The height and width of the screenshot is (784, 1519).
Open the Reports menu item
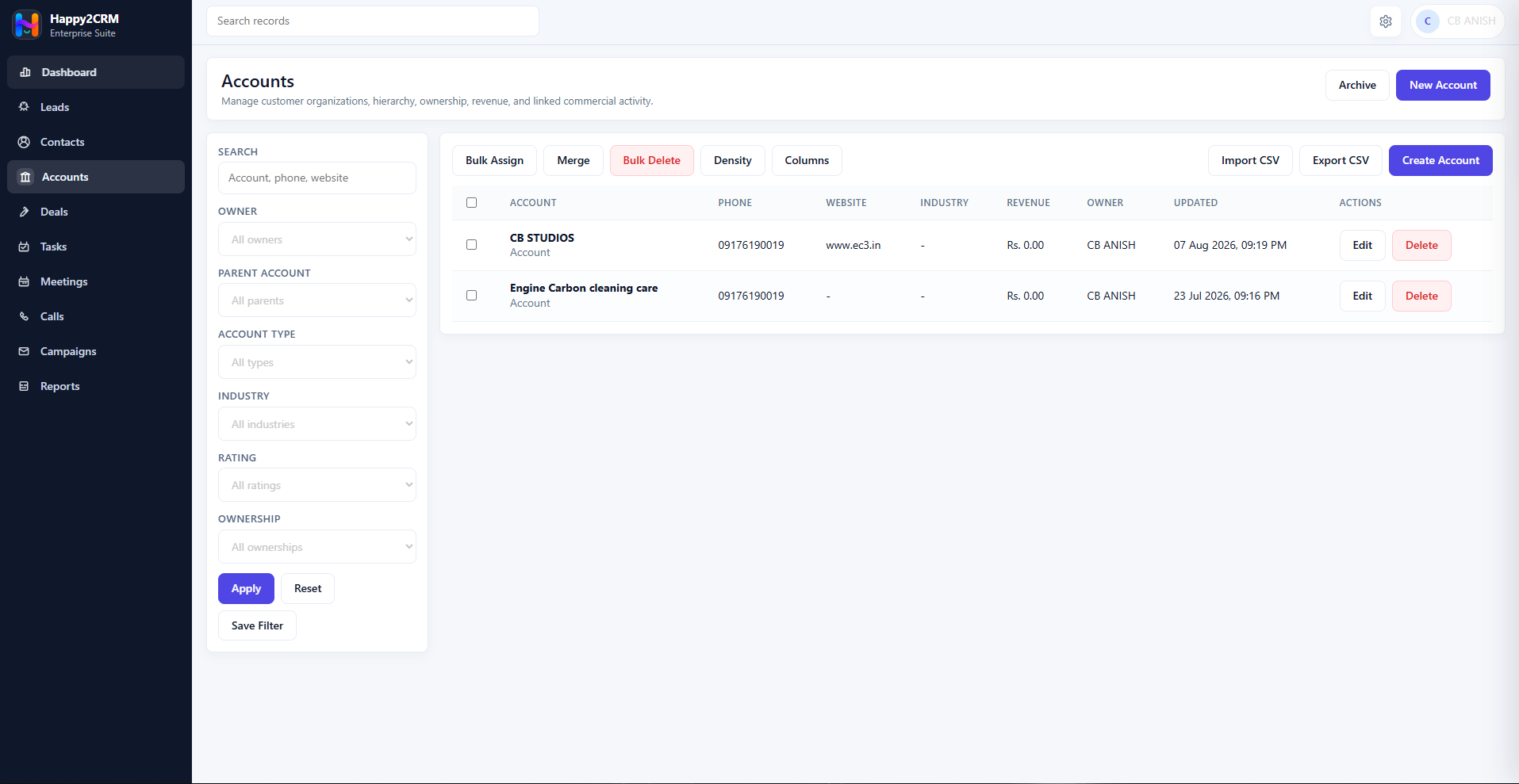(96, 386)
